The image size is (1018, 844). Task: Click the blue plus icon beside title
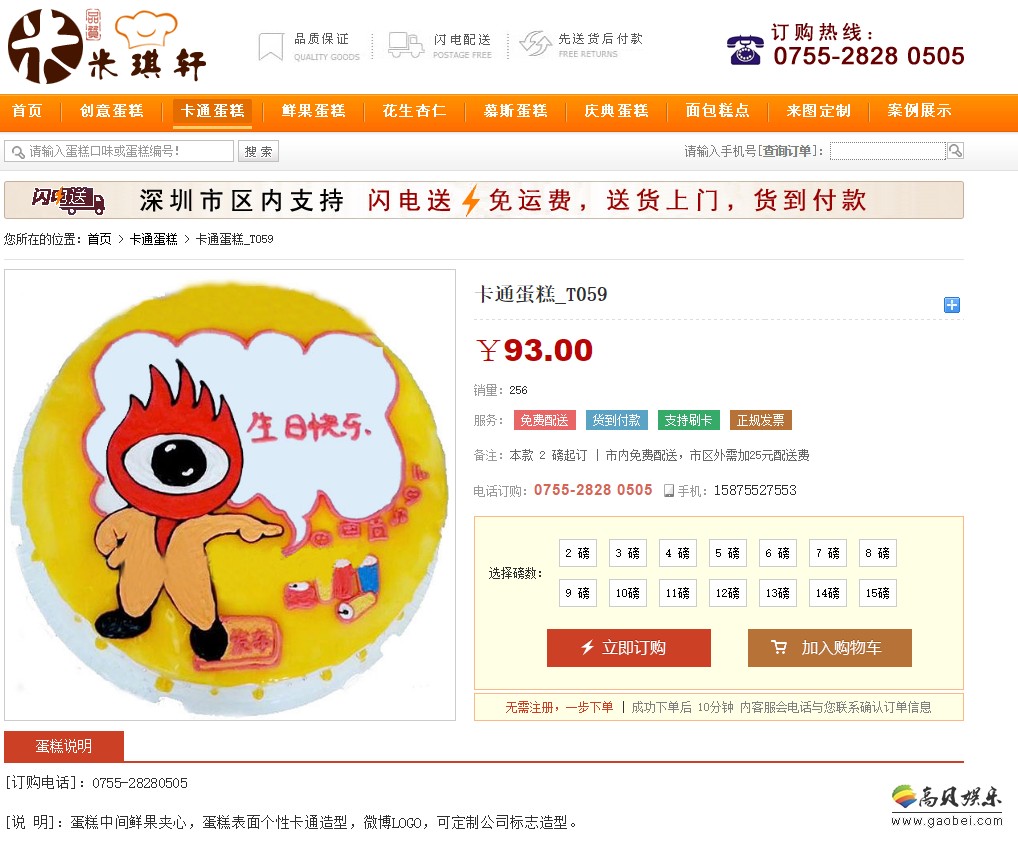click(x=951, y=304)
